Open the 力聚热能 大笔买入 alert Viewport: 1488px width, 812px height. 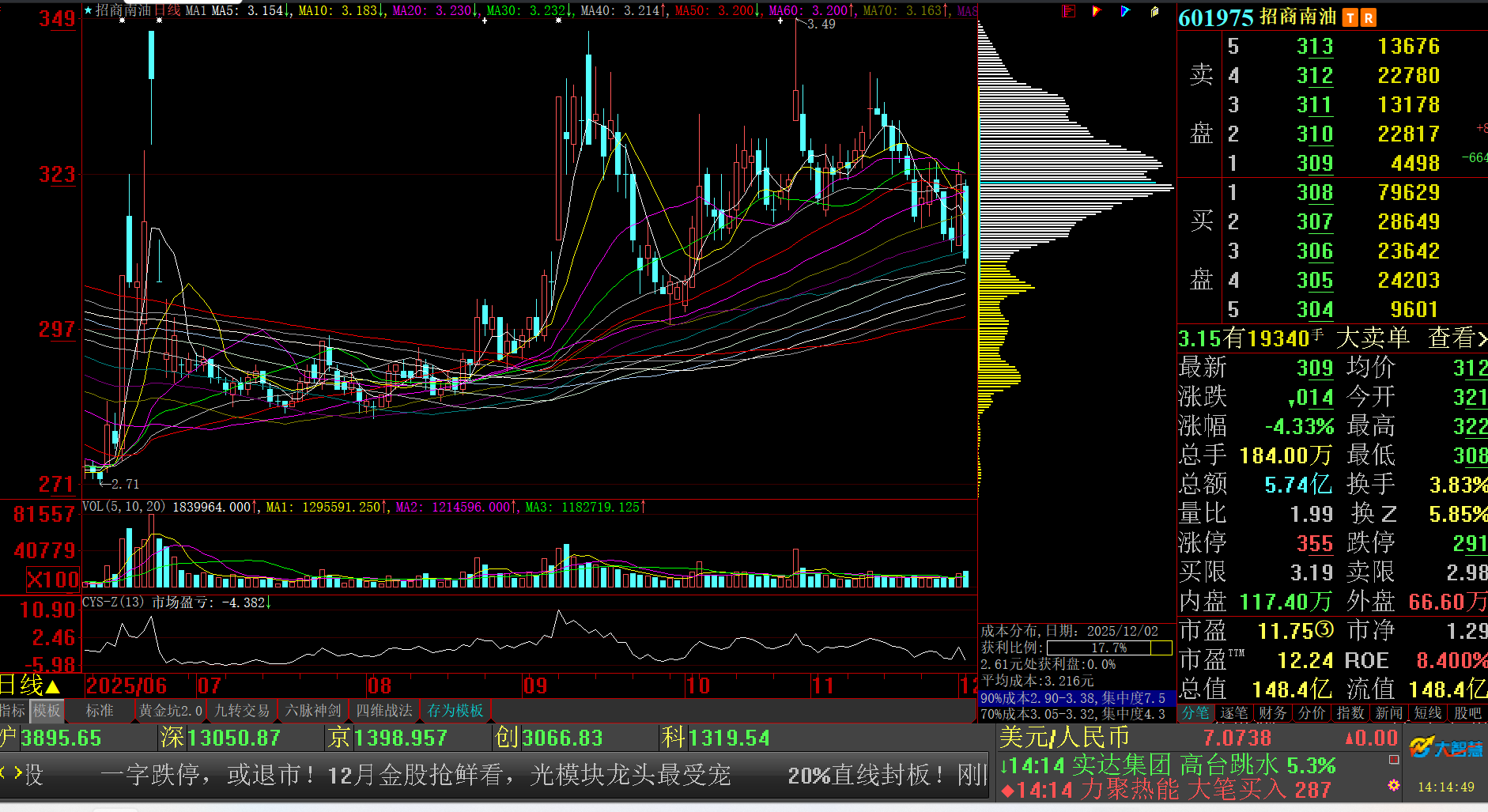coord(1166,789)
